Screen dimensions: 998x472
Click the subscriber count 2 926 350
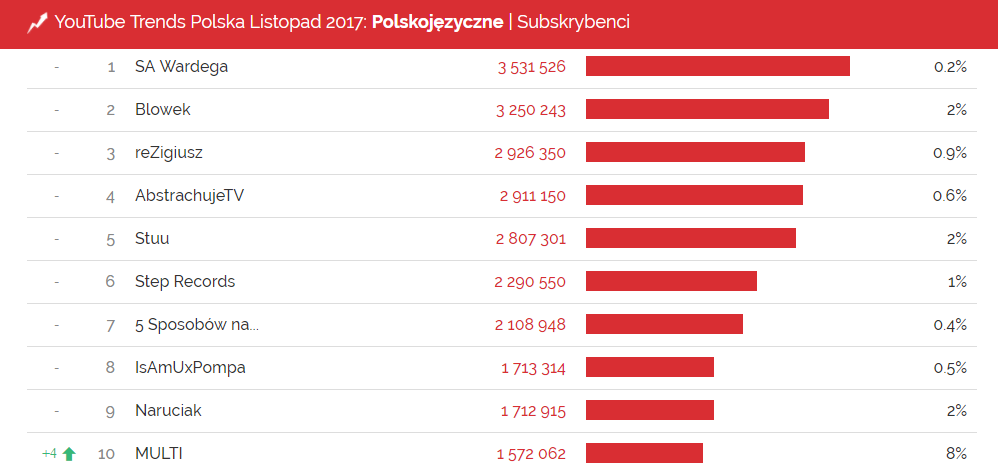530,153
